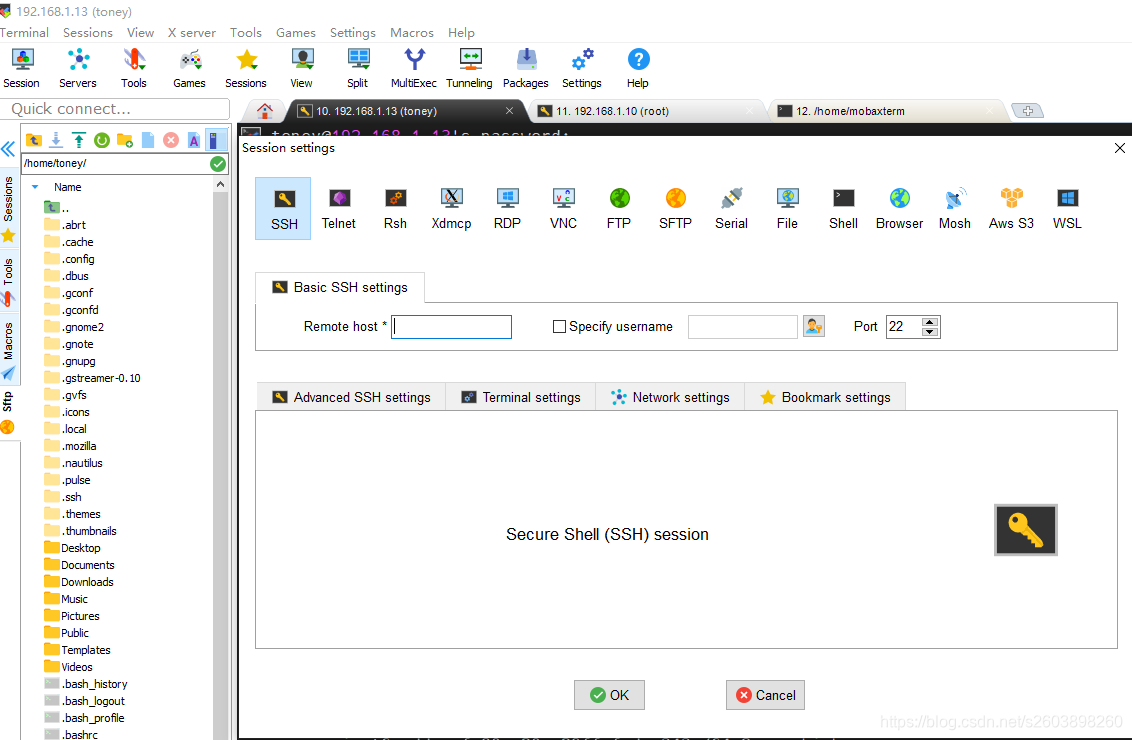1132x740 pixels.
Task: Select the Browser session type
Action: tap(900, 209)
